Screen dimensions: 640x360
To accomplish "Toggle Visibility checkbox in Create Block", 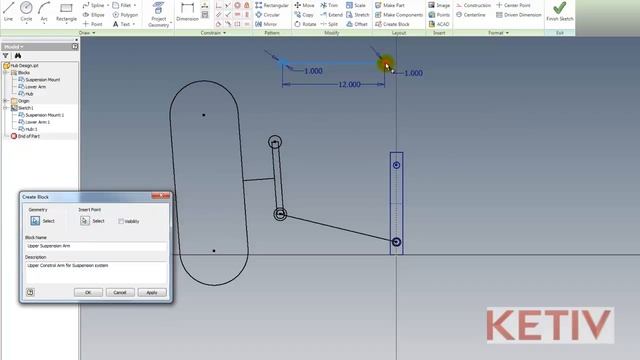I will click(121, 221).
